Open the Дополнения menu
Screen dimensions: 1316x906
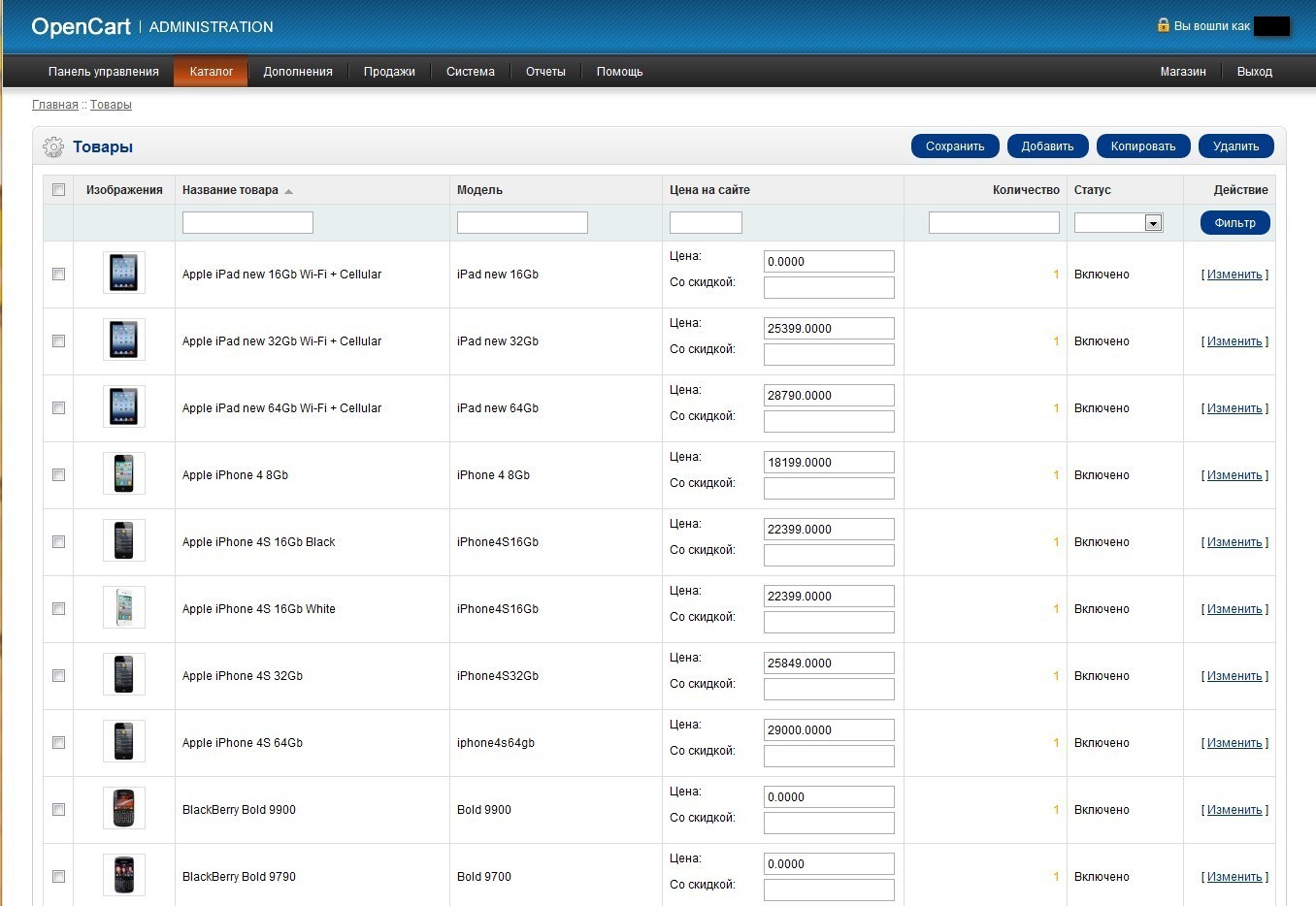click(x=298, y=72)
